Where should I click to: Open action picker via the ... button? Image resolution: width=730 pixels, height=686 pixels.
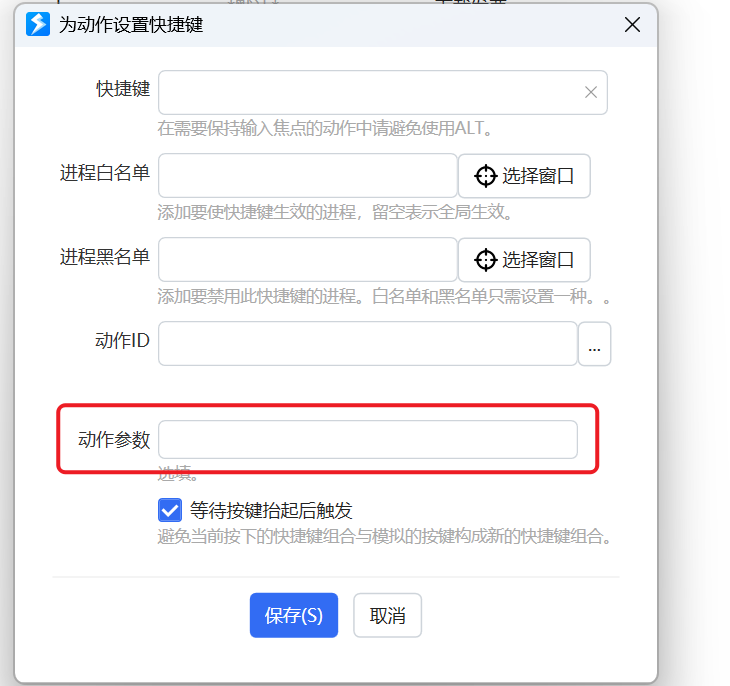pos(595,344)
